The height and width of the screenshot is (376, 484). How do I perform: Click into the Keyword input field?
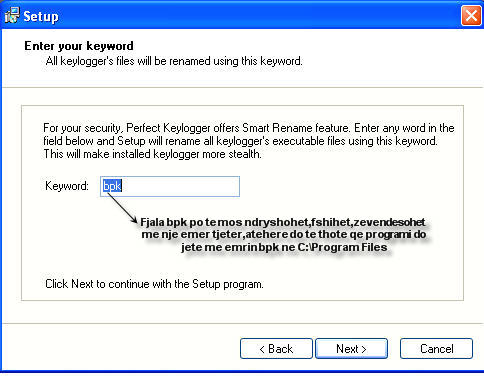tap(170, 186)
